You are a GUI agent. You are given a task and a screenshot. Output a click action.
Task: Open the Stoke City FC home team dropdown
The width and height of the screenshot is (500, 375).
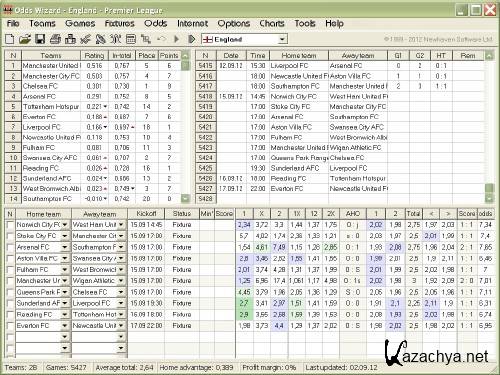click(65, 236)
